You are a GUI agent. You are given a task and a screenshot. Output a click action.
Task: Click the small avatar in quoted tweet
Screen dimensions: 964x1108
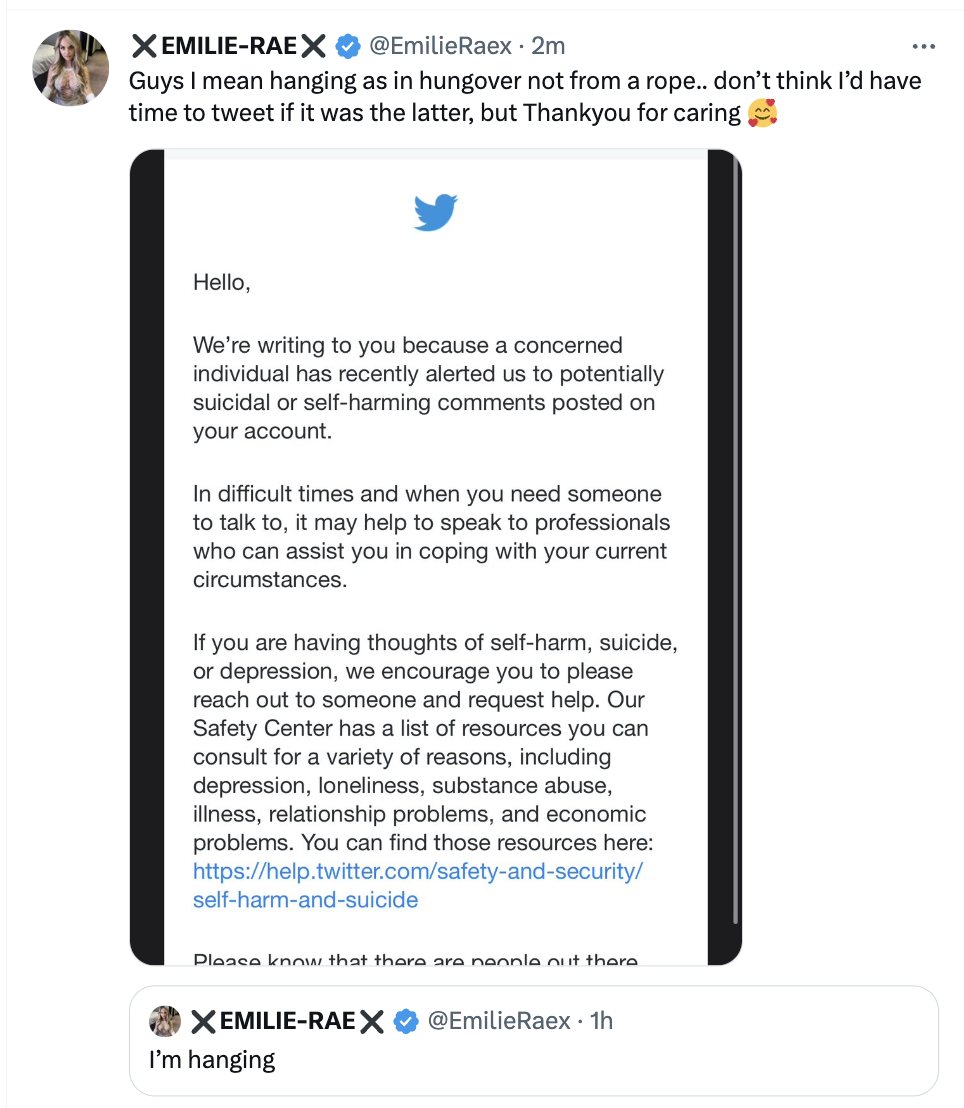[x=165, y=1021]
